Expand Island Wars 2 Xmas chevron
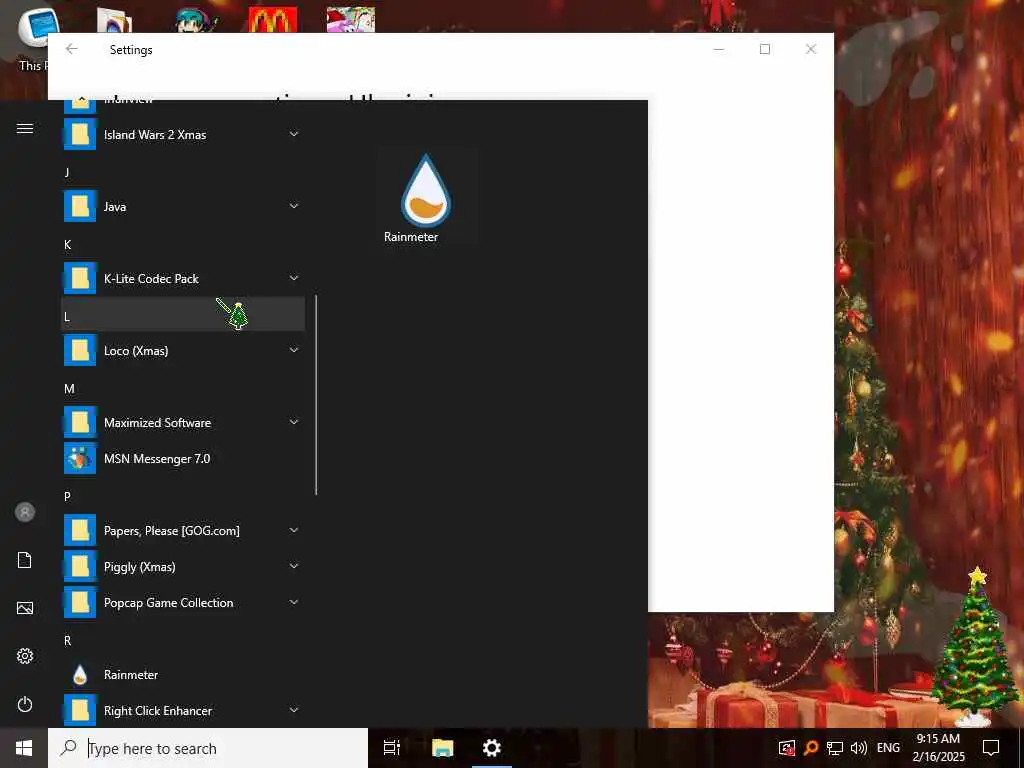The height and width of the screenshot is (768, 1024). (294, 134)
